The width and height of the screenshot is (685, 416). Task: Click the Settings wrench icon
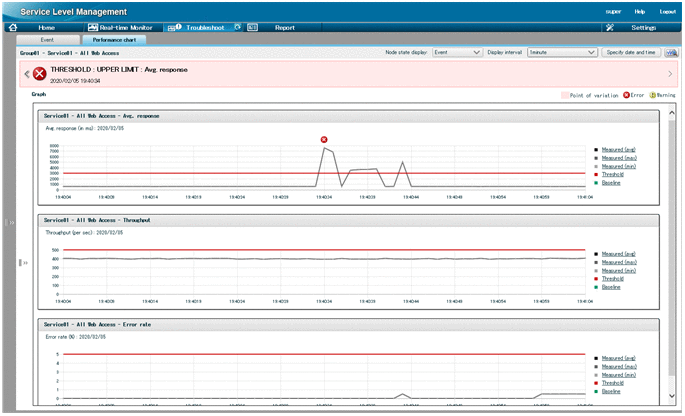coord(609,27)
